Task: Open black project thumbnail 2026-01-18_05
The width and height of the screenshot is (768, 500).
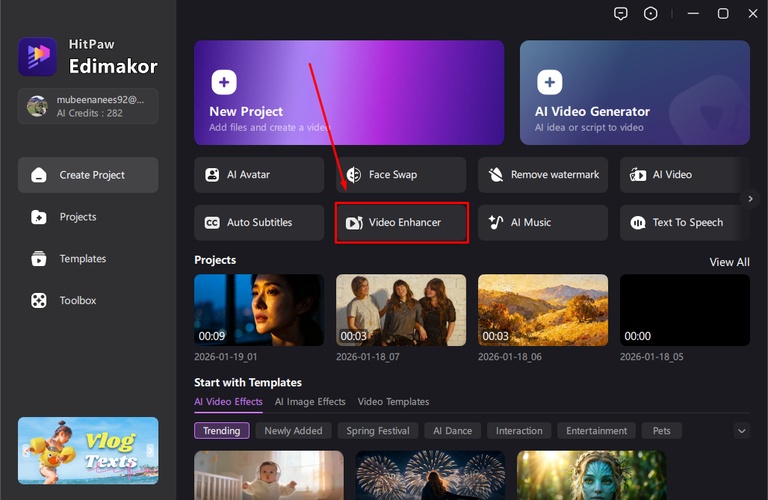Action: (x=685, y=310)
